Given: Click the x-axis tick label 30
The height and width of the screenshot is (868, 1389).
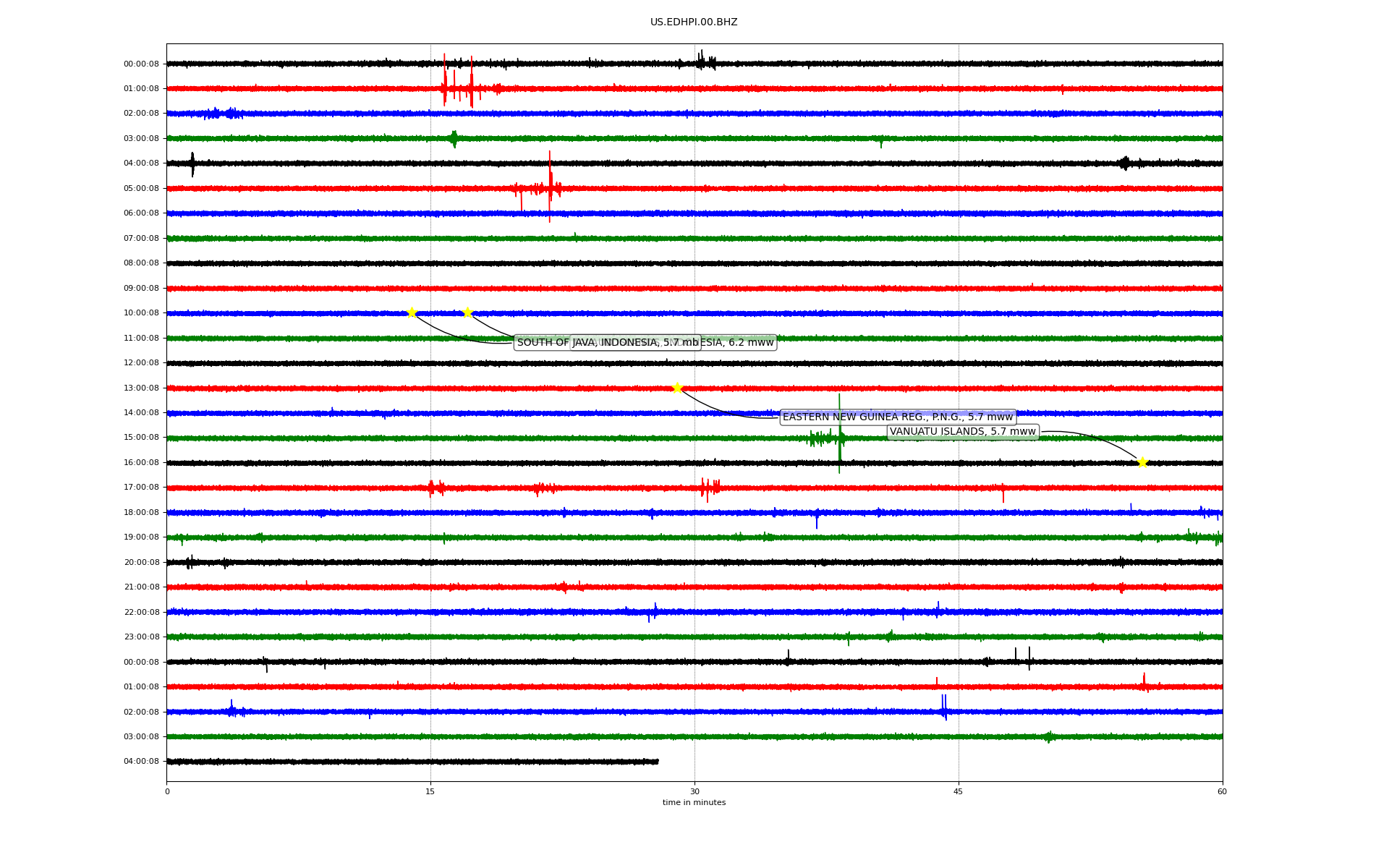Looking at the screenshot, I should click(694, 791).
